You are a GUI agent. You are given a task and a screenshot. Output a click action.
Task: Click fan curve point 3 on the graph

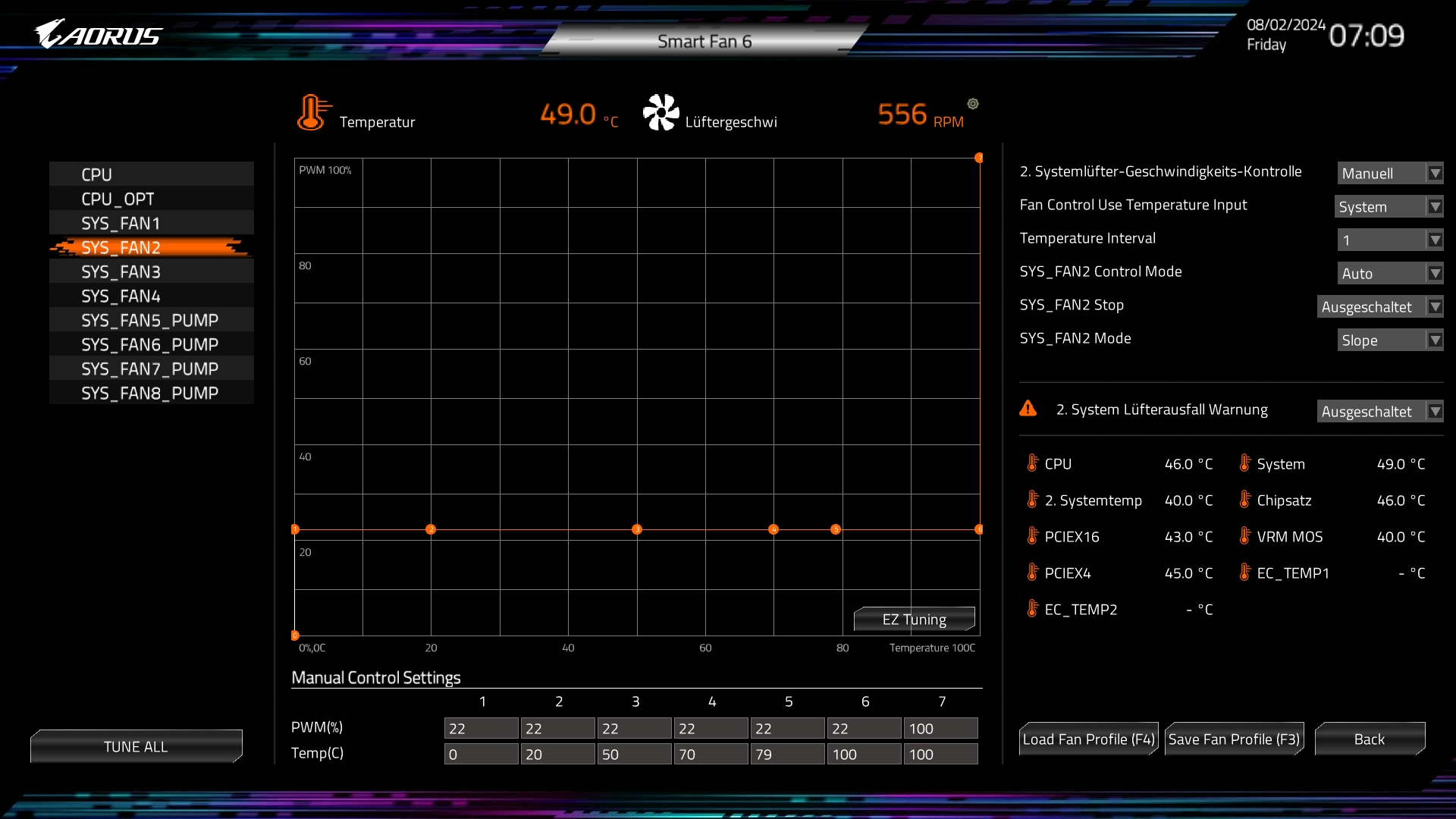[x=637, y=529]
